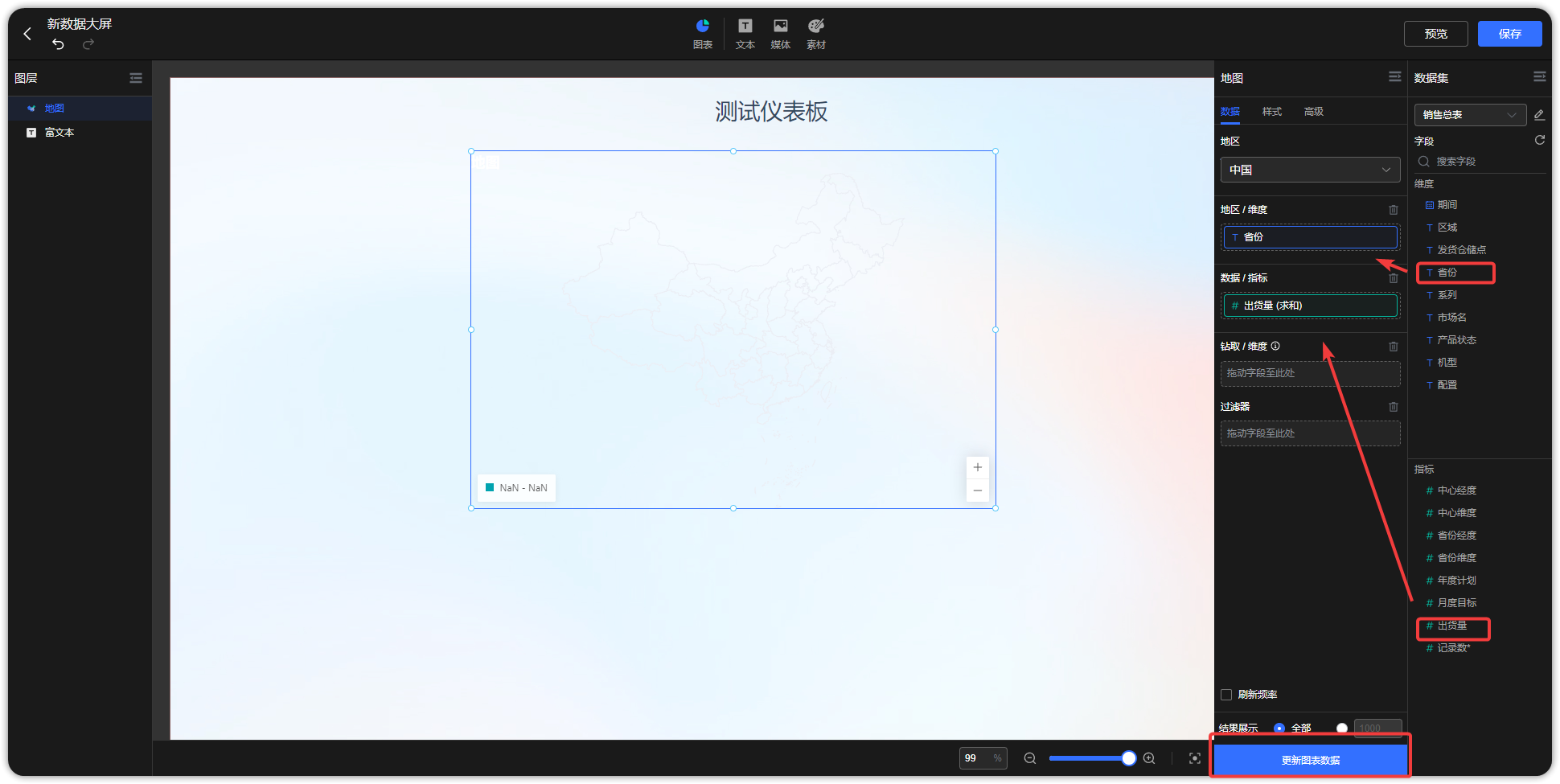Select the 富文本 layer
The image size is (1560, 784).
[80, 133]
